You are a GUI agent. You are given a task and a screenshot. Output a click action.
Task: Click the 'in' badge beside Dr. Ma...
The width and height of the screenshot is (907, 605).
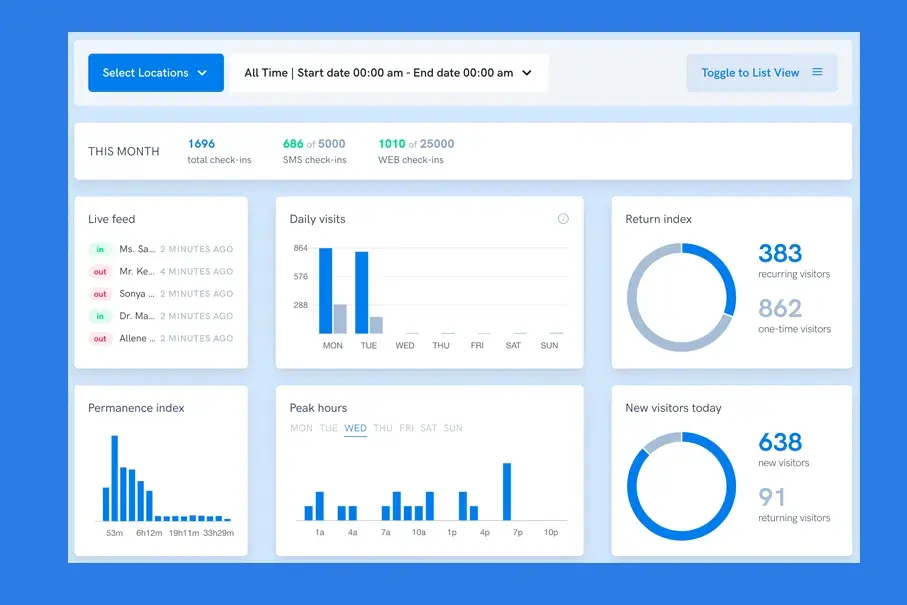tap(100, 316)
